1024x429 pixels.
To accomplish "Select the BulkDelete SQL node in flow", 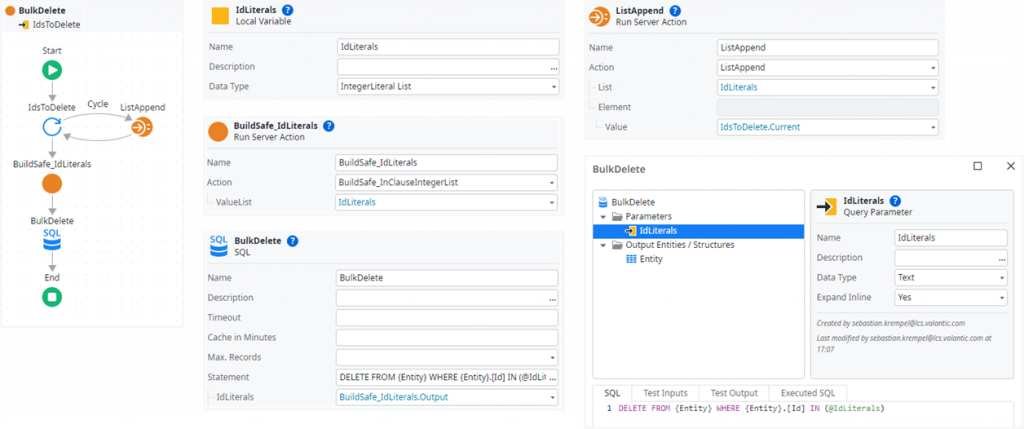I will pos(51,240).
